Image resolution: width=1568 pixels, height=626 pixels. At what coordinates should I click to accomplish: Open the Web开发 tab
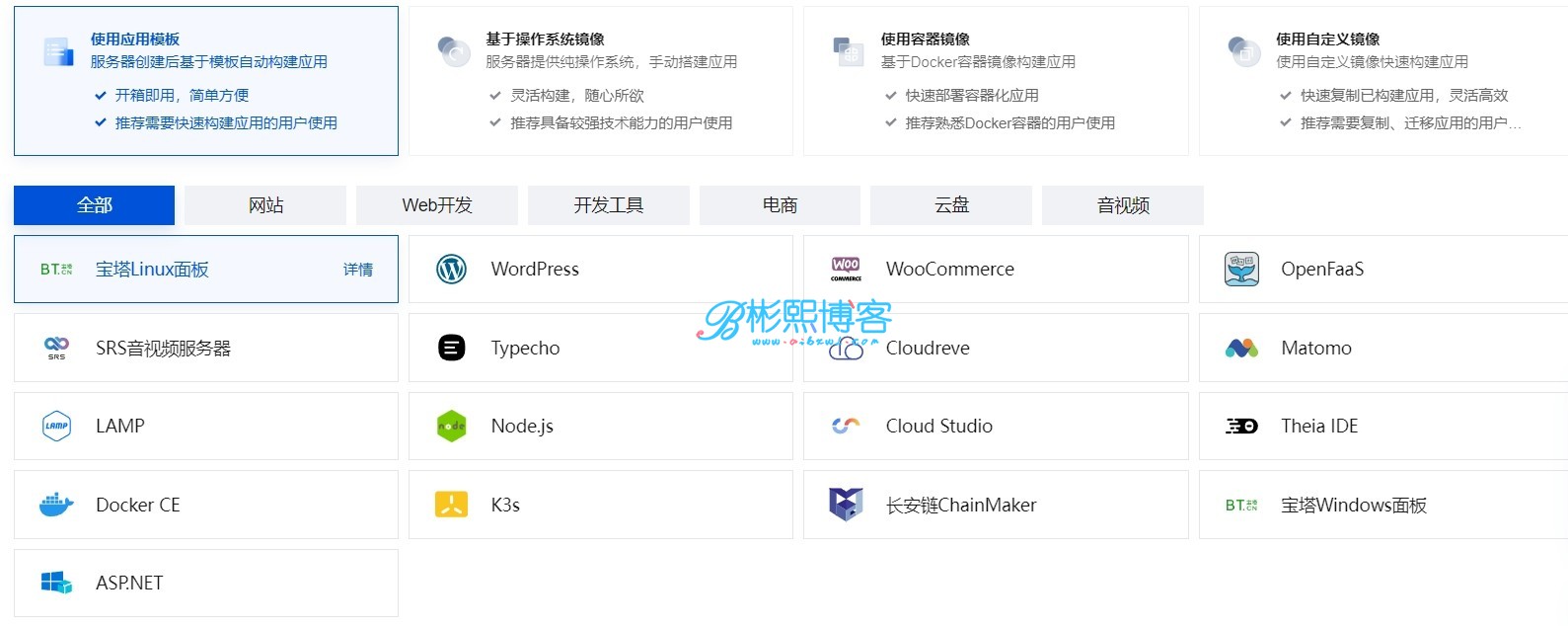click(437, 205)
